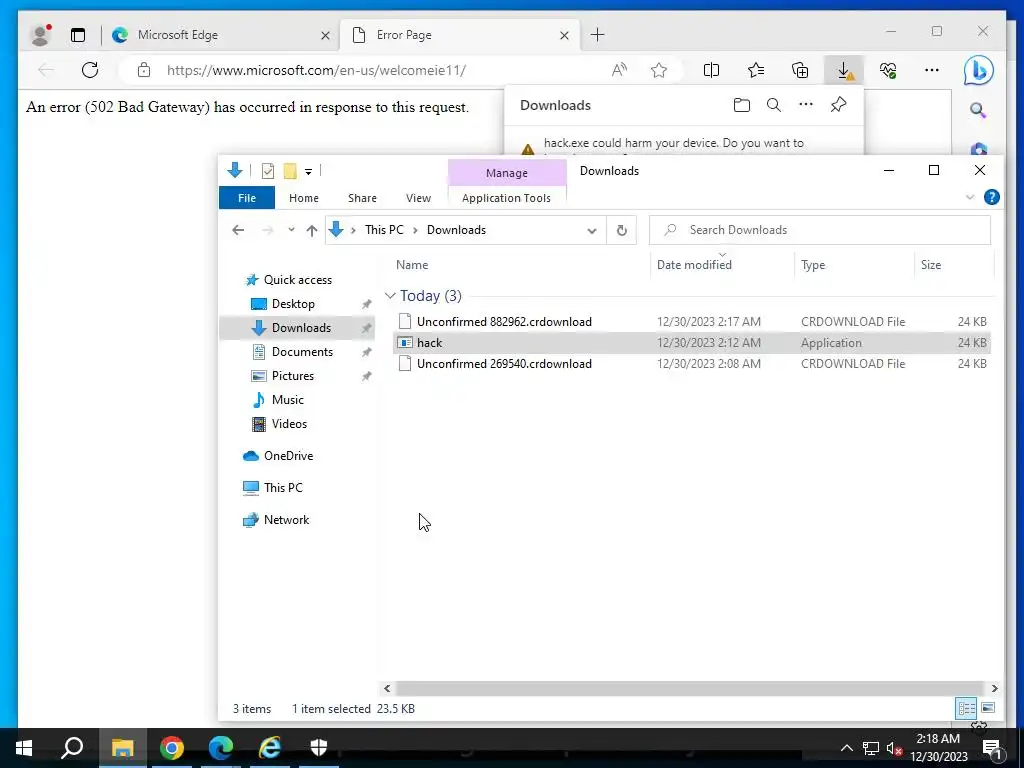Select Unconfirmed 269540.crdownload file
1024x768 pixels.
[504, 364]
